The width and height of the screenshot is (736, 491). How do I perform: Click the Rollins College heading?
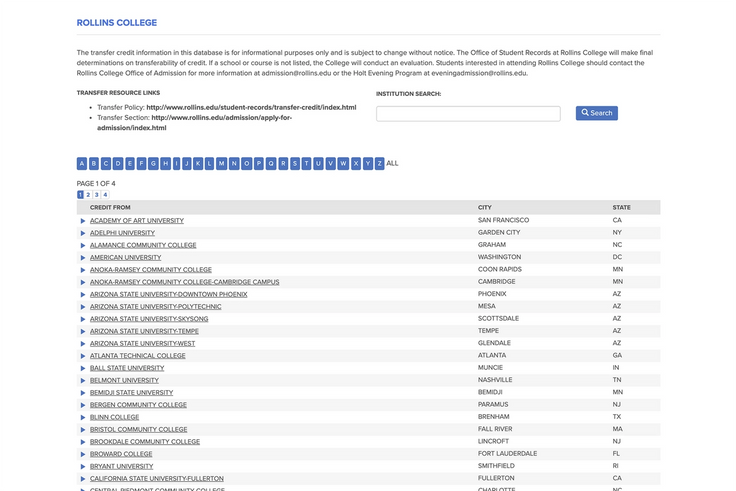click(117, 23)
